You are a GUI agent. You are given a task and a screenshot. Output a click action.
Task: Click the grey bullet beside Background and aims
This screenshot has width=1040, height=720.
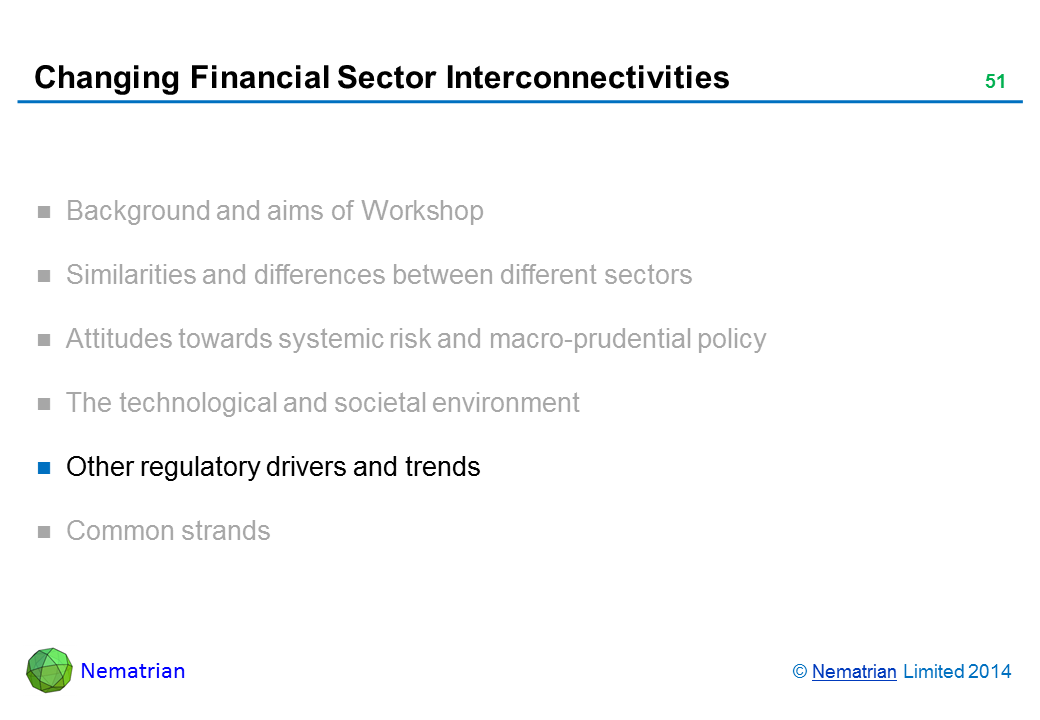(x=44, y=212)
